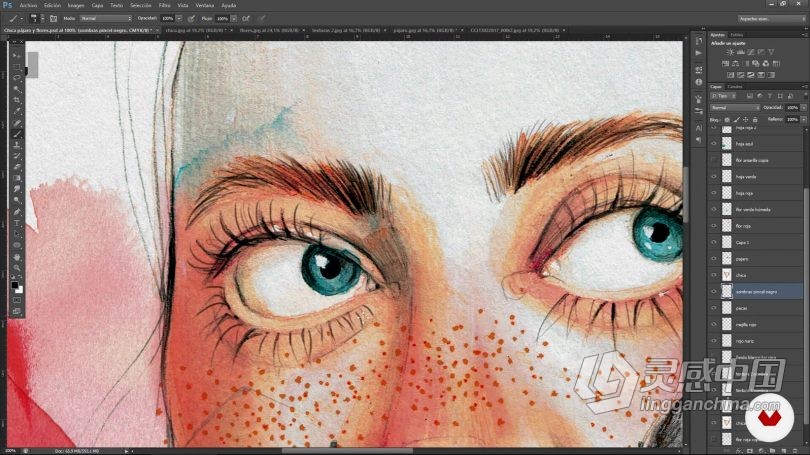Set the foreground color swatch
The height and width of the screenshot is (455, 810).
(x=14, y=285)
